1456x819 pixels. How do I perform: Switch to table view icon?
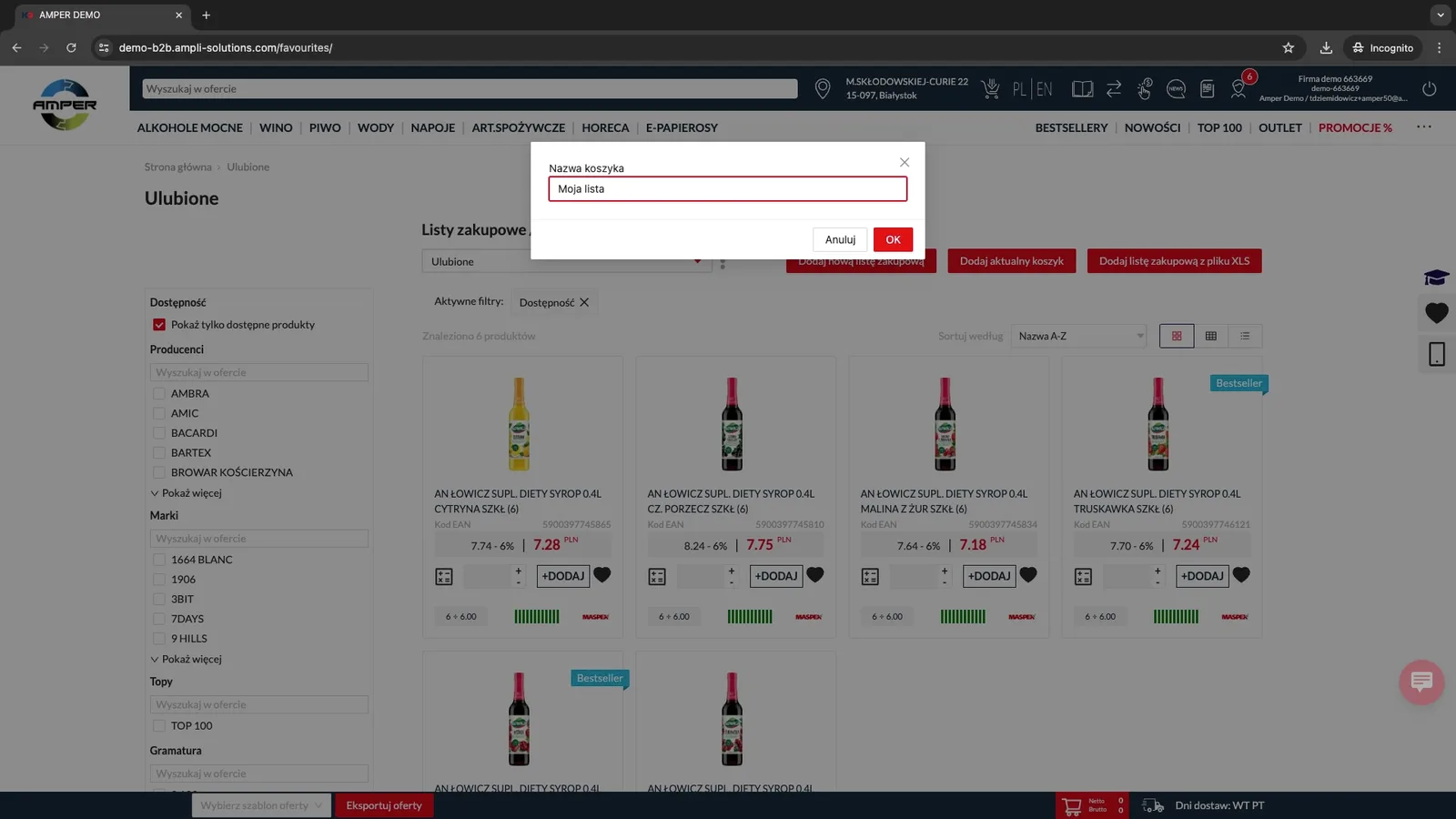(1211, 336)
